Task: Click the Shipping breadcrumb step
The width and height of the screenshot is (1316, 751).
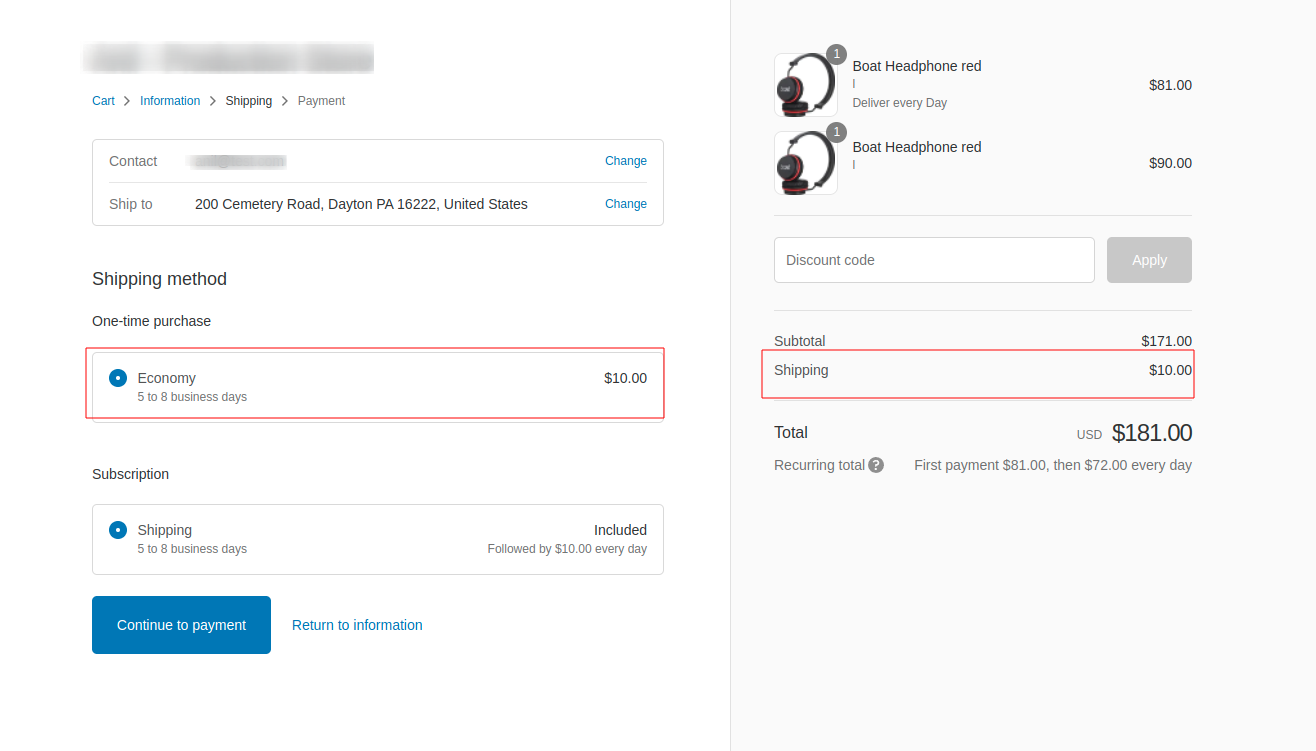Action: (249, 101)
